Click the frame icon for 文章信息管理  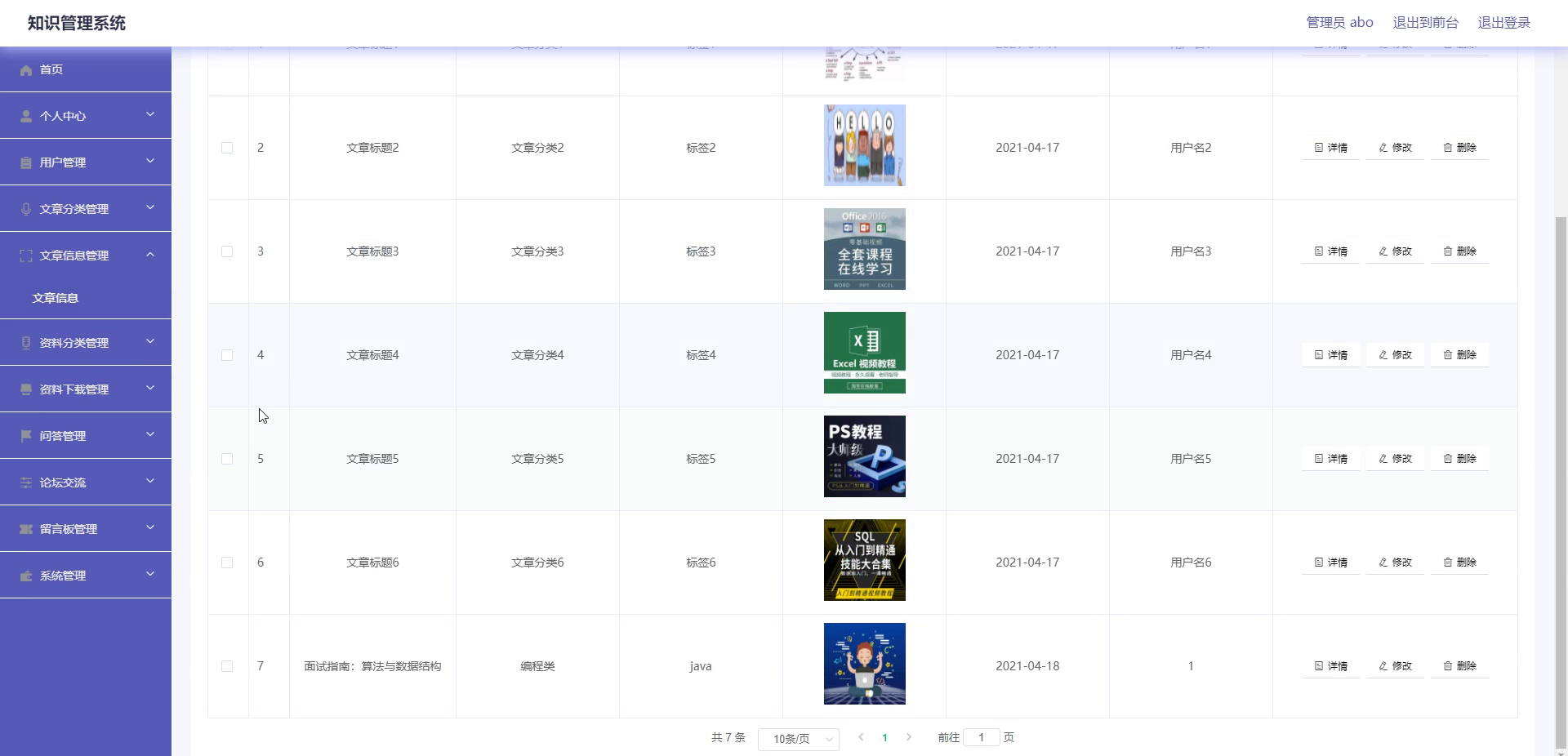pos(26,256)
